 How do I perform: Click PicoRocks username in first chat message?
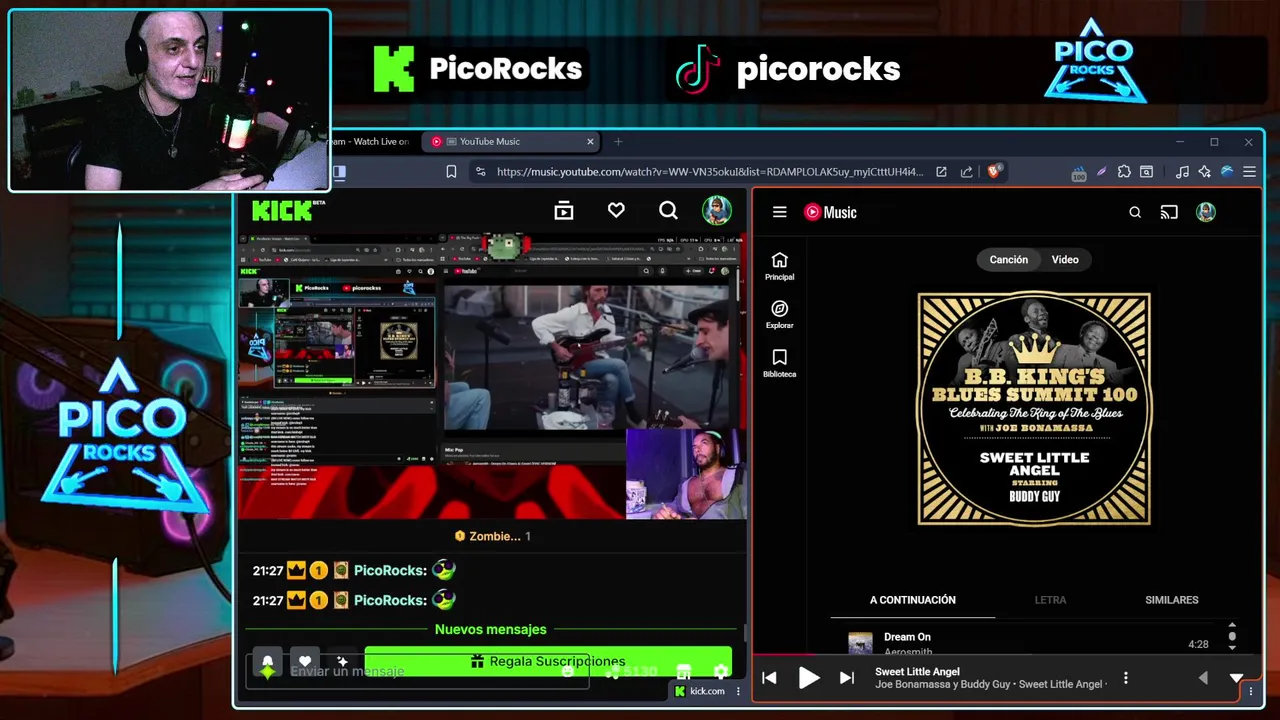tap(390, 570)
